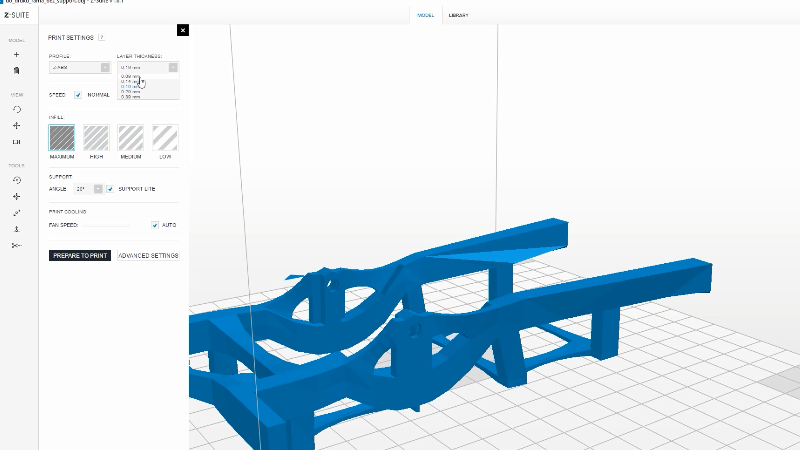Image resolution: width=800 pixels, height=450 pixels.
Task: Disable the Auto fan speed checkbox
Action: (154, 225)
